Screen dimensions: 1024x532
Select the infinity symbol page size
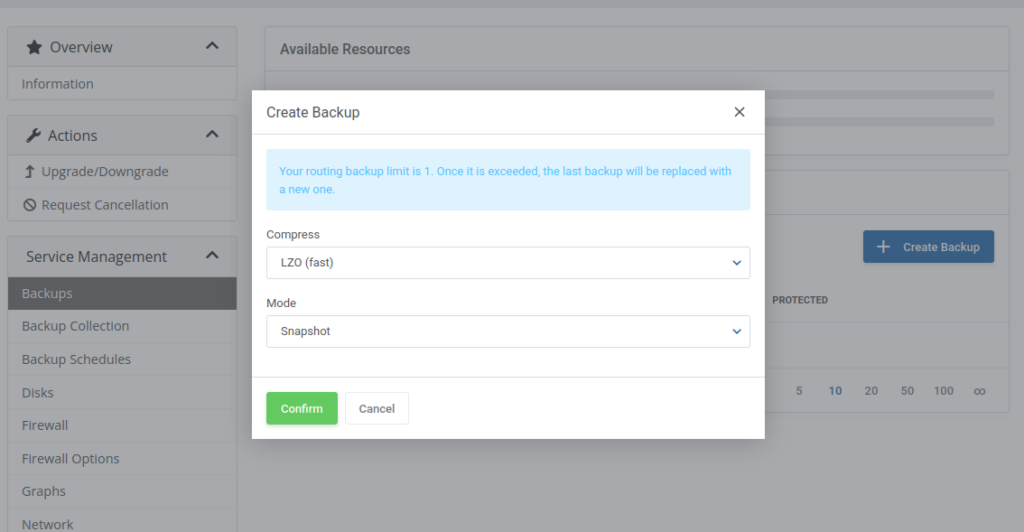[x=980, y=391]
